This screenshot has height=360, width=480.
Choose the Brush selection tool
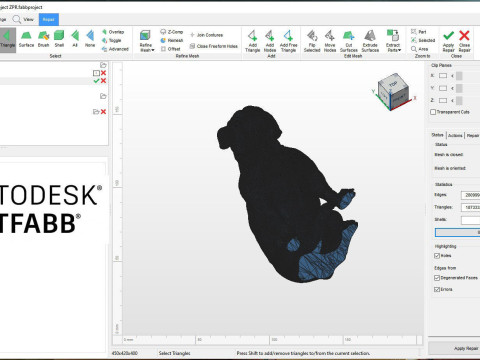click(x=43, y=39)
